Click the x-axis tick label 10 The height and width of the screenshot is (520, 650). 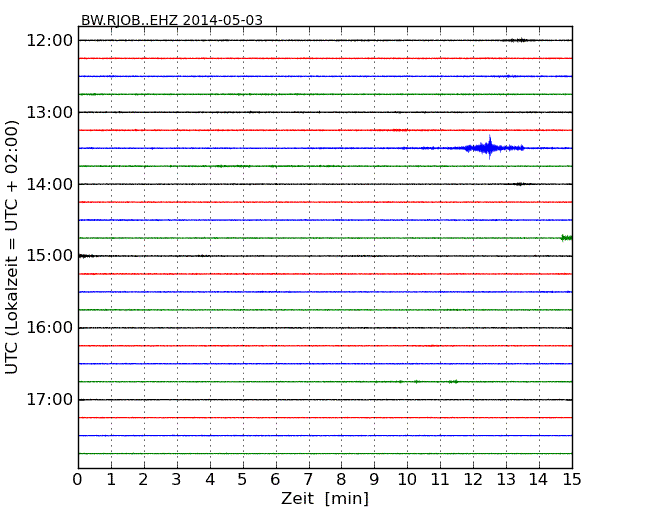(x=407, y=479)
